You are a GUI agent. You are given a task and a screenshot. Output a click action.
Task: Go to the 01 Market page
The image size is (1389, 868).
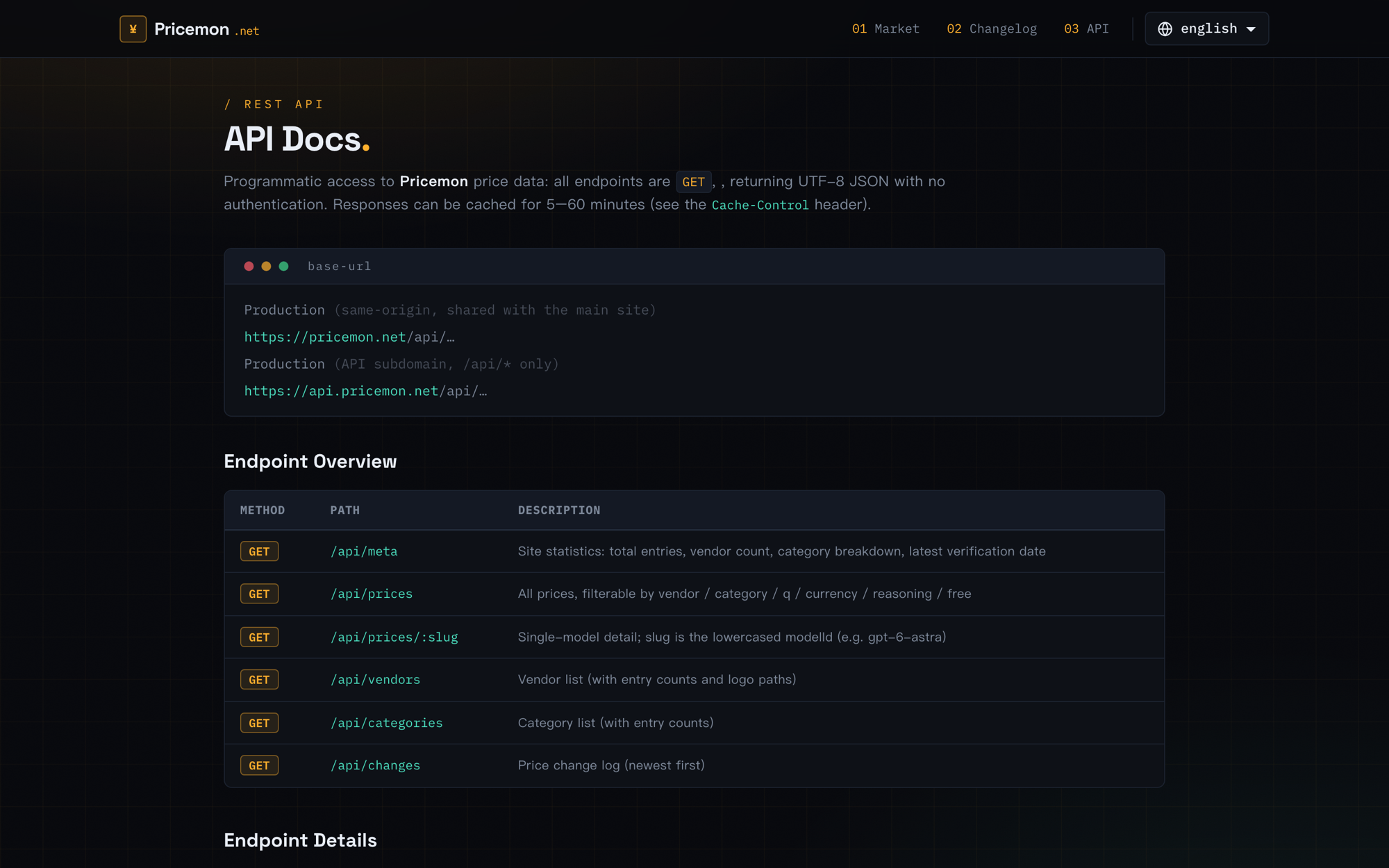click(885, 28)
